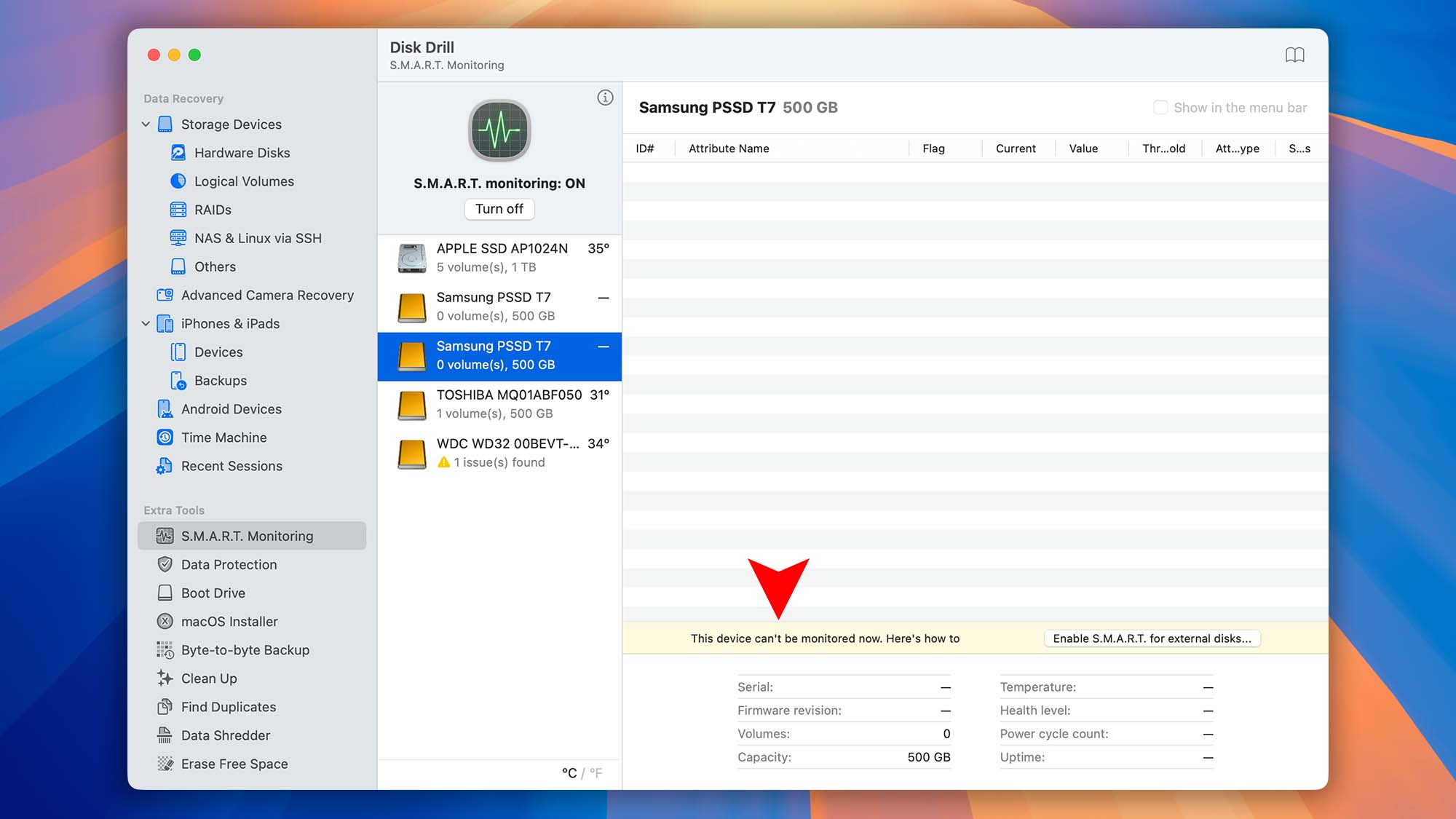Click the Here's how to message
1456x819 pixels.
pos(826,638)
